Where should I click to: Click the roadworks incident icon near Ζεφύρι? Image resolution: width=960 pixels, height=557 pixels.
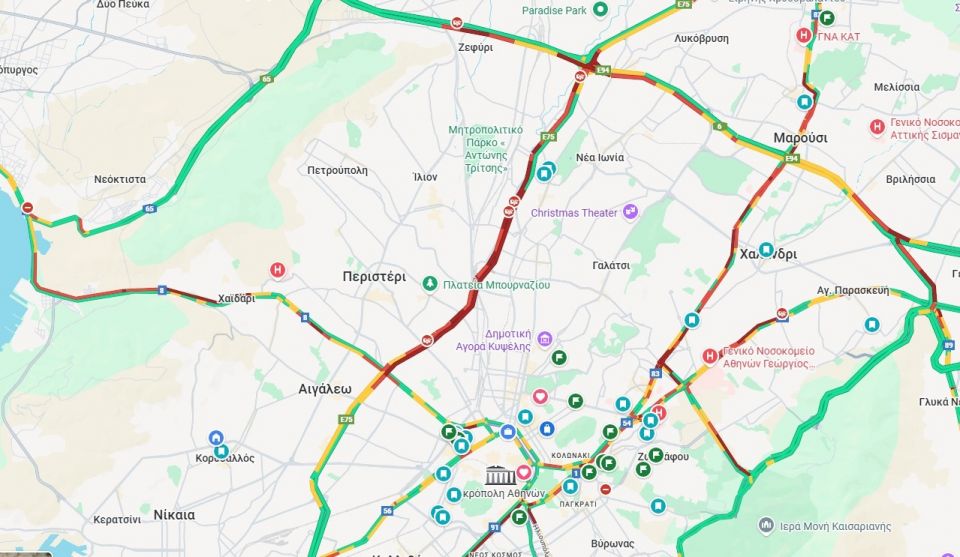click(457, 23)
